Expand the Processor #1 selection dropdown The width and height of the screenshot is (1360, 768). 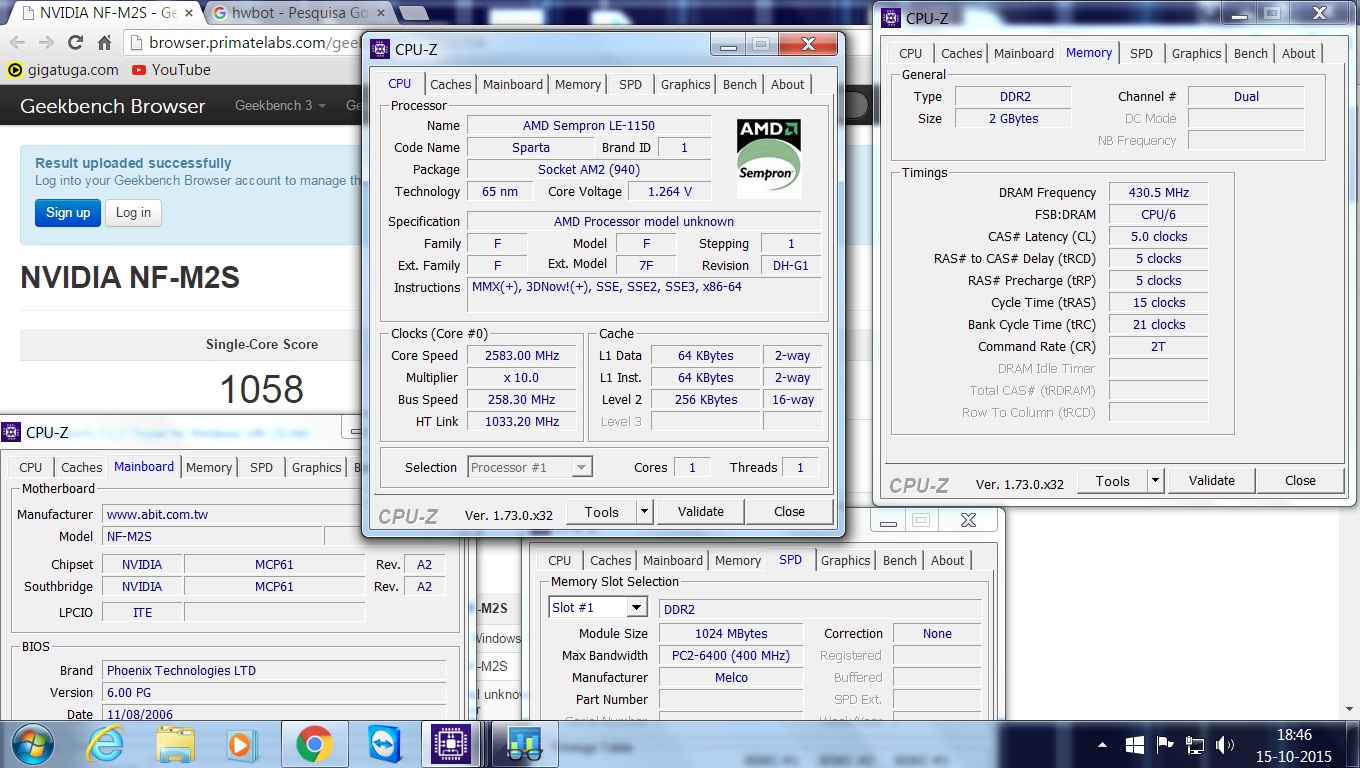tap(582, 467)
